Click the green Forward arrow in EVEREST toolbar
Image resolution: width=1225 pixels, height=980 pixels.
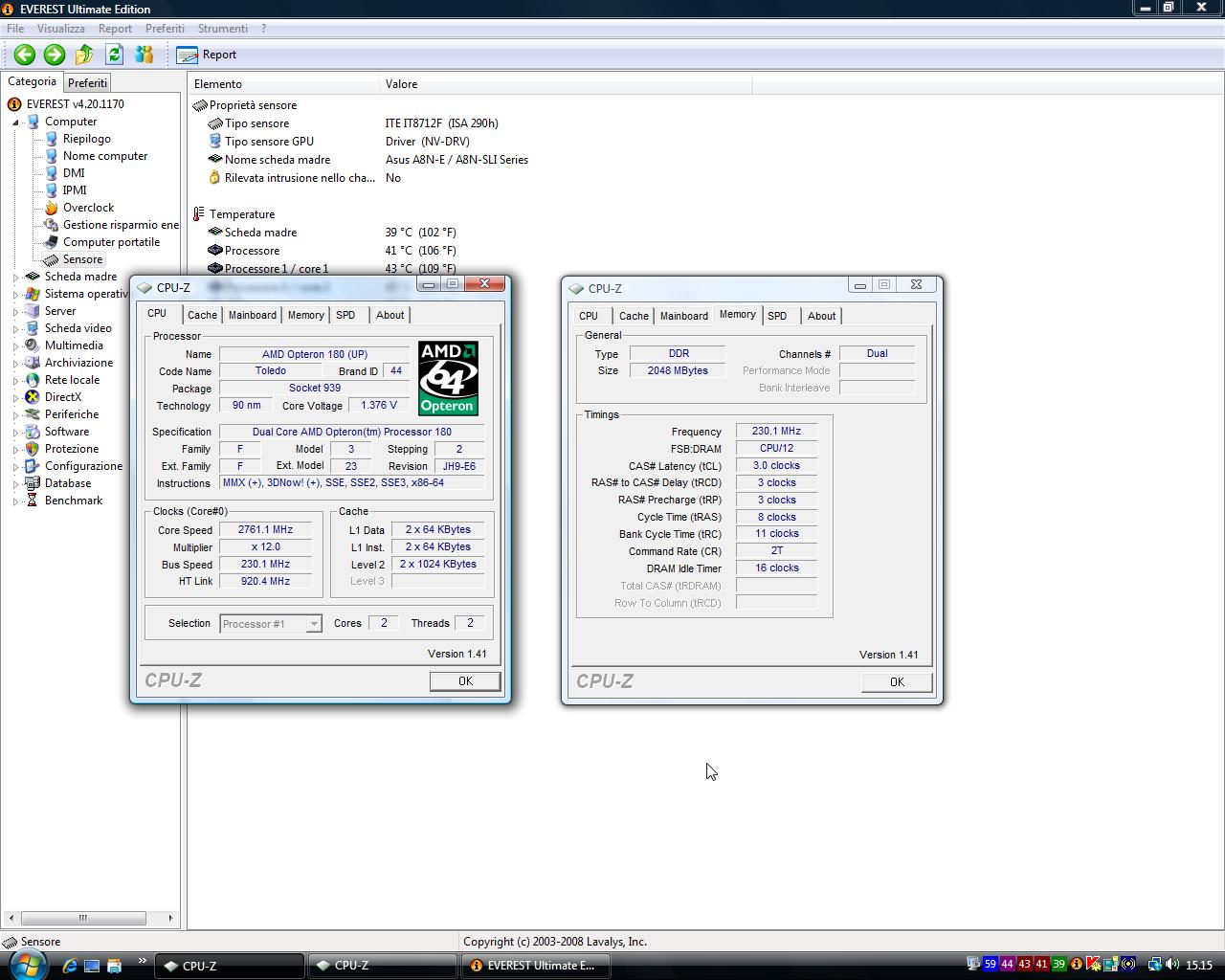point(55,55)
